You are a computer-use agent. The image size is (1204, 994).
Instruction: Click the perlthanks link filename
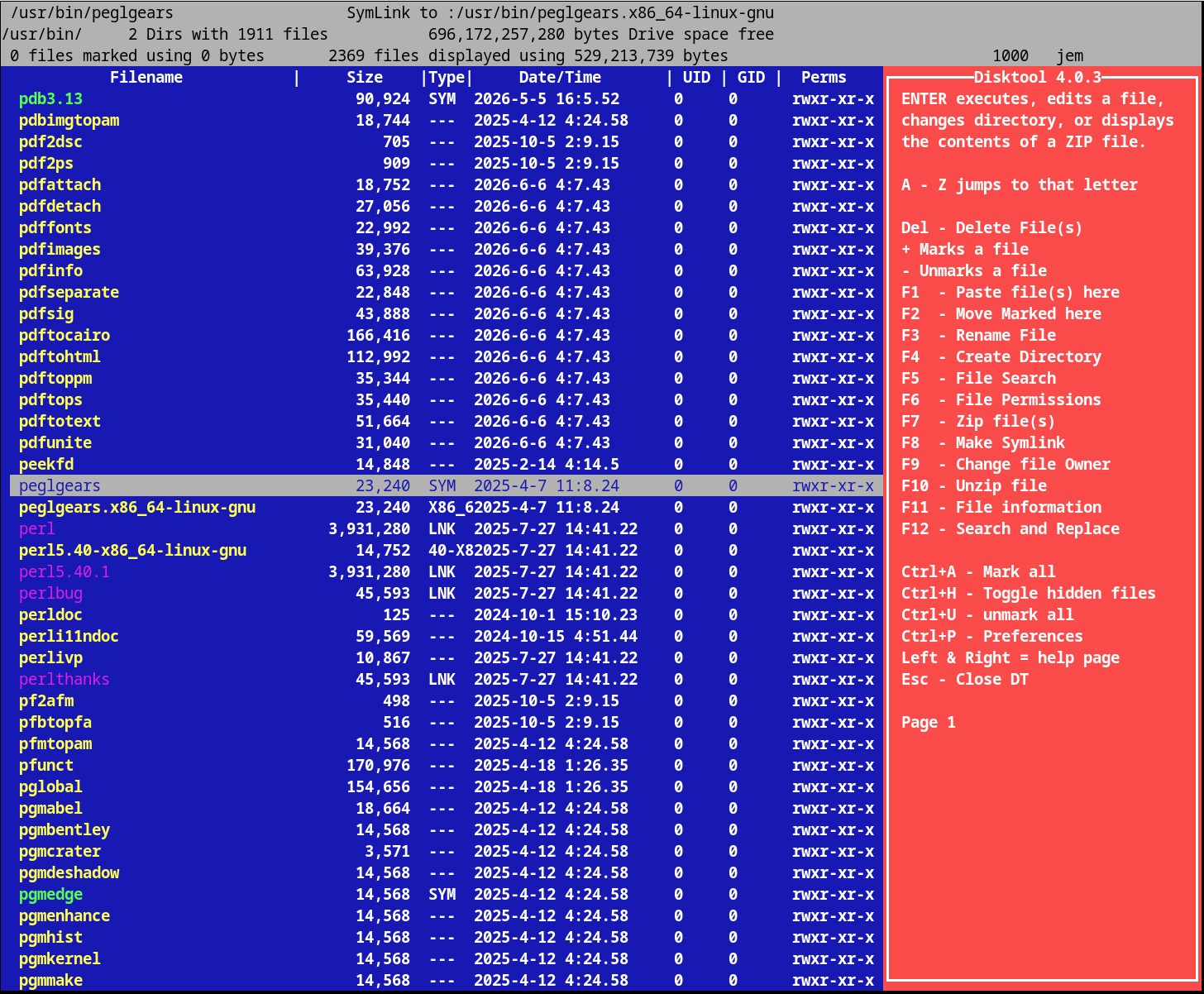[64, 680]
